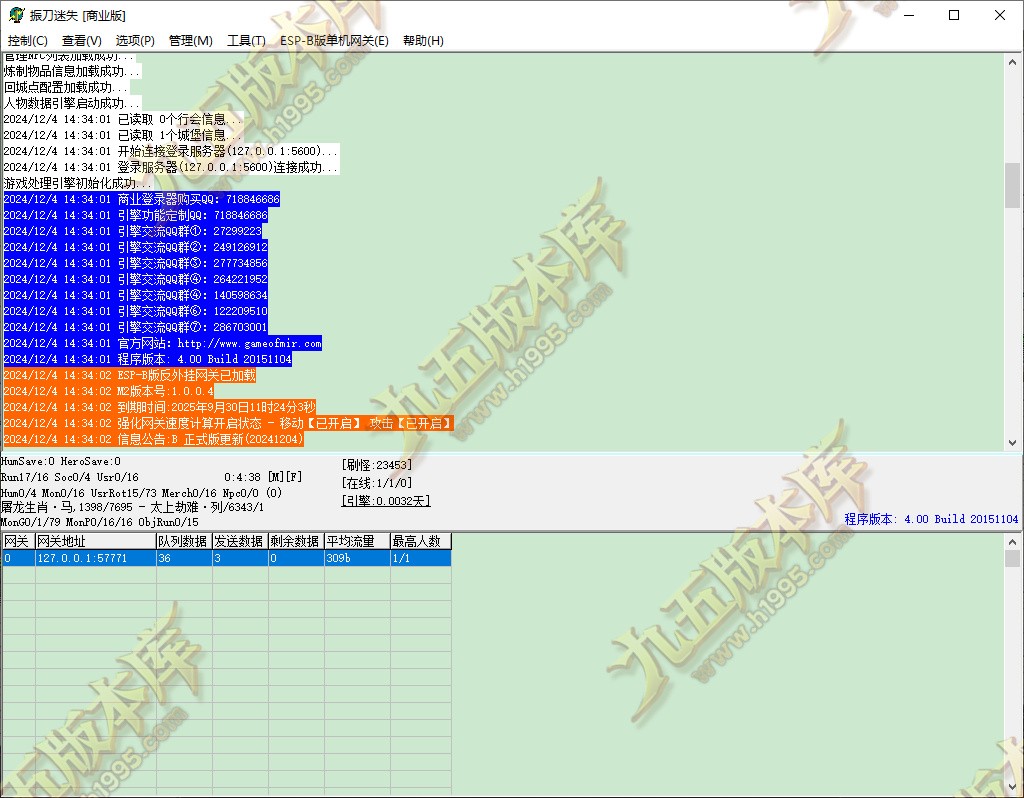The image size is (1024, 798).
Task: Click the 0:4:38 uptime timer
Action: 242,477
